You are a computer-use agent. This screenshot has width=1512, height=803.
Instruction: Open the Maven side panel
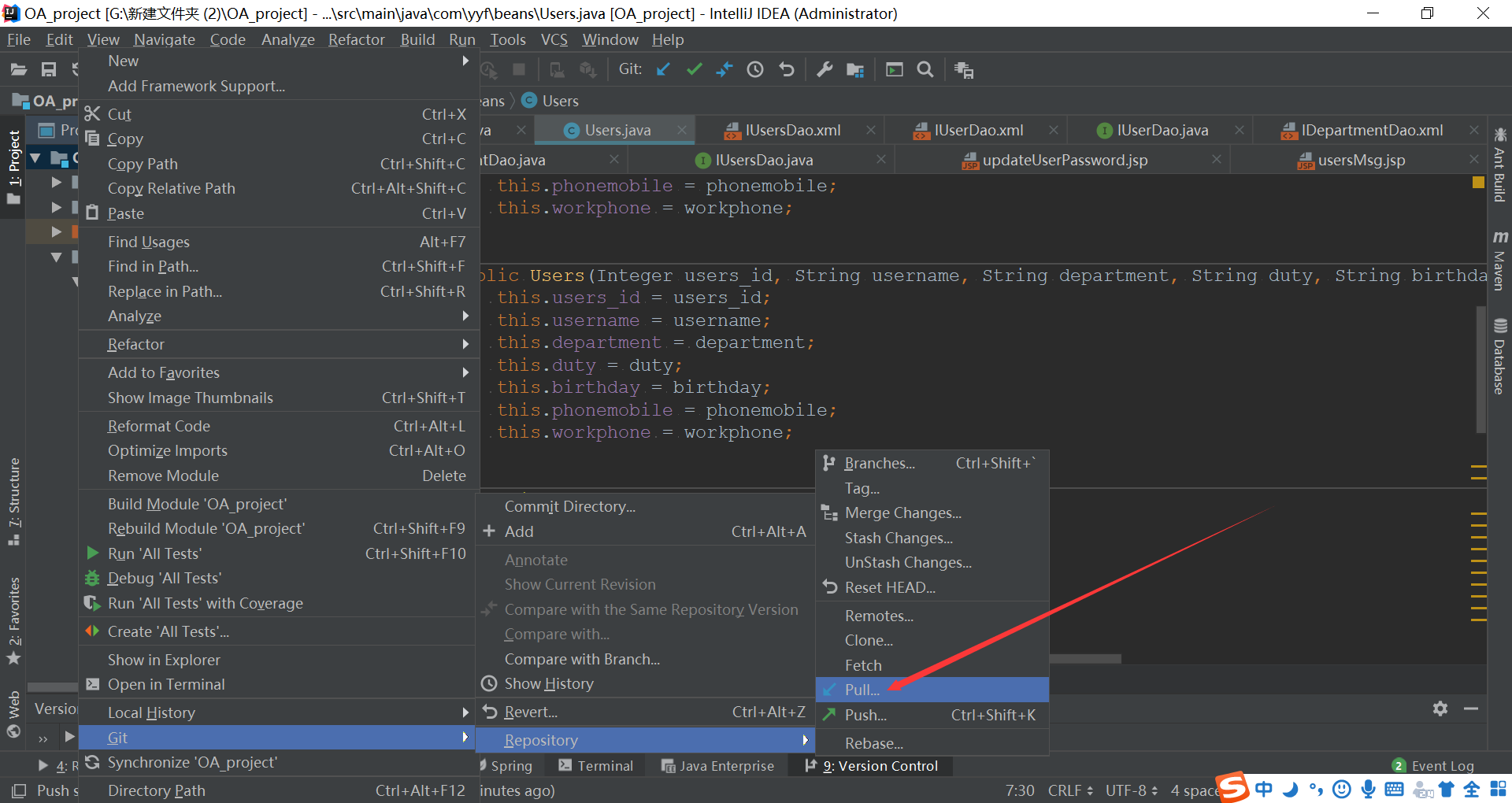pos(1499,261)
